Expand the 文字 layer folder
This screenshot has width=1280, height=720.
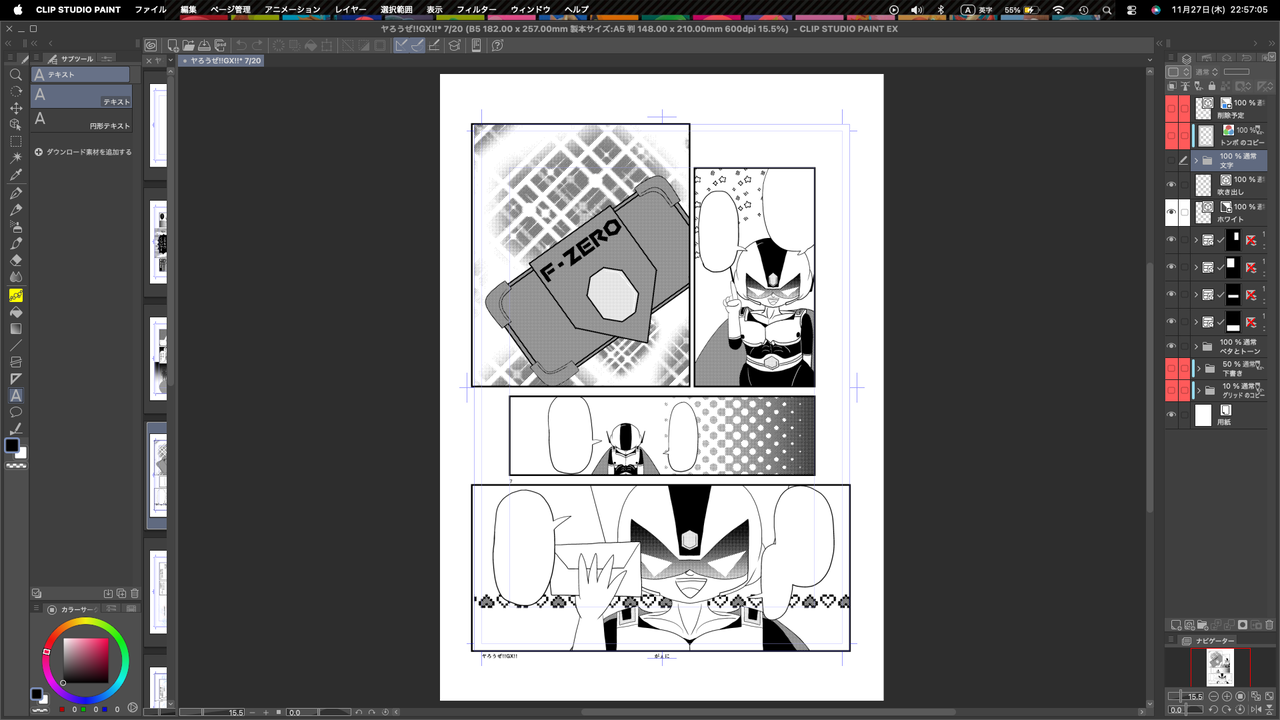pyautogui.click(x=1196, y=160)
